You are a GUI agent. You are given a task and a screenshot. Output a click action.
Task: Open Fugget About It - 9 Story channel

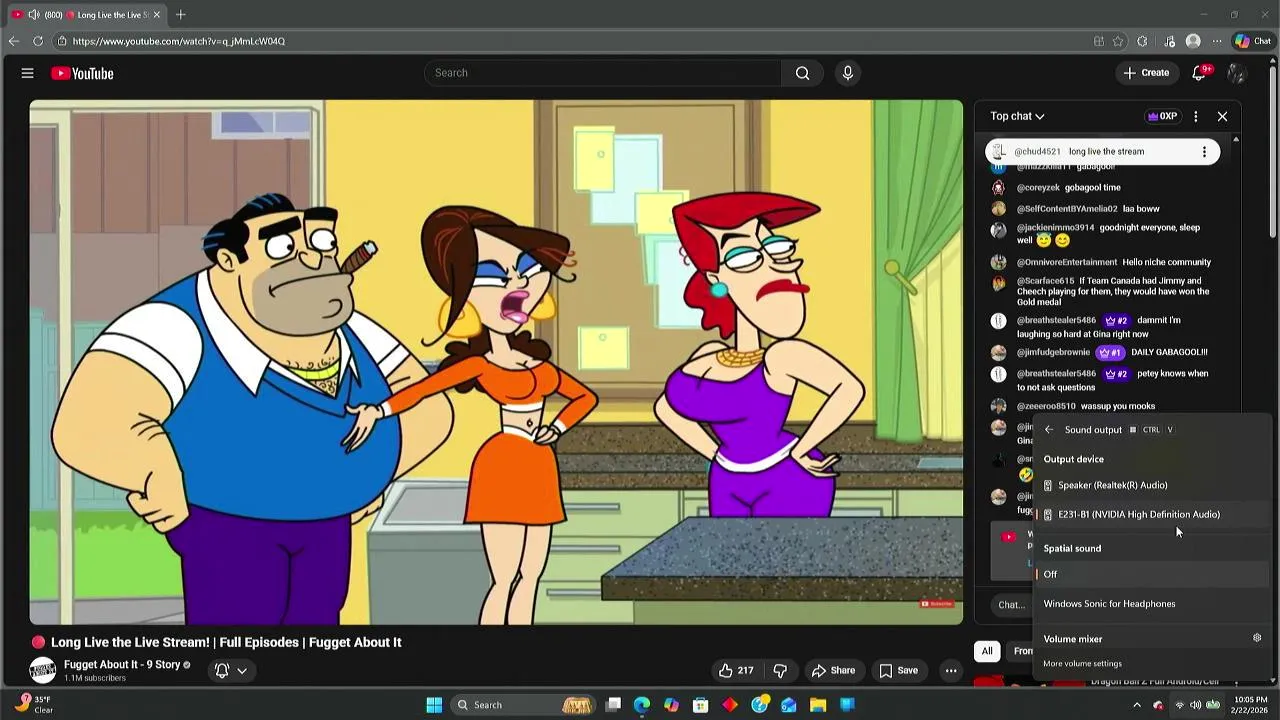[121, 665]
